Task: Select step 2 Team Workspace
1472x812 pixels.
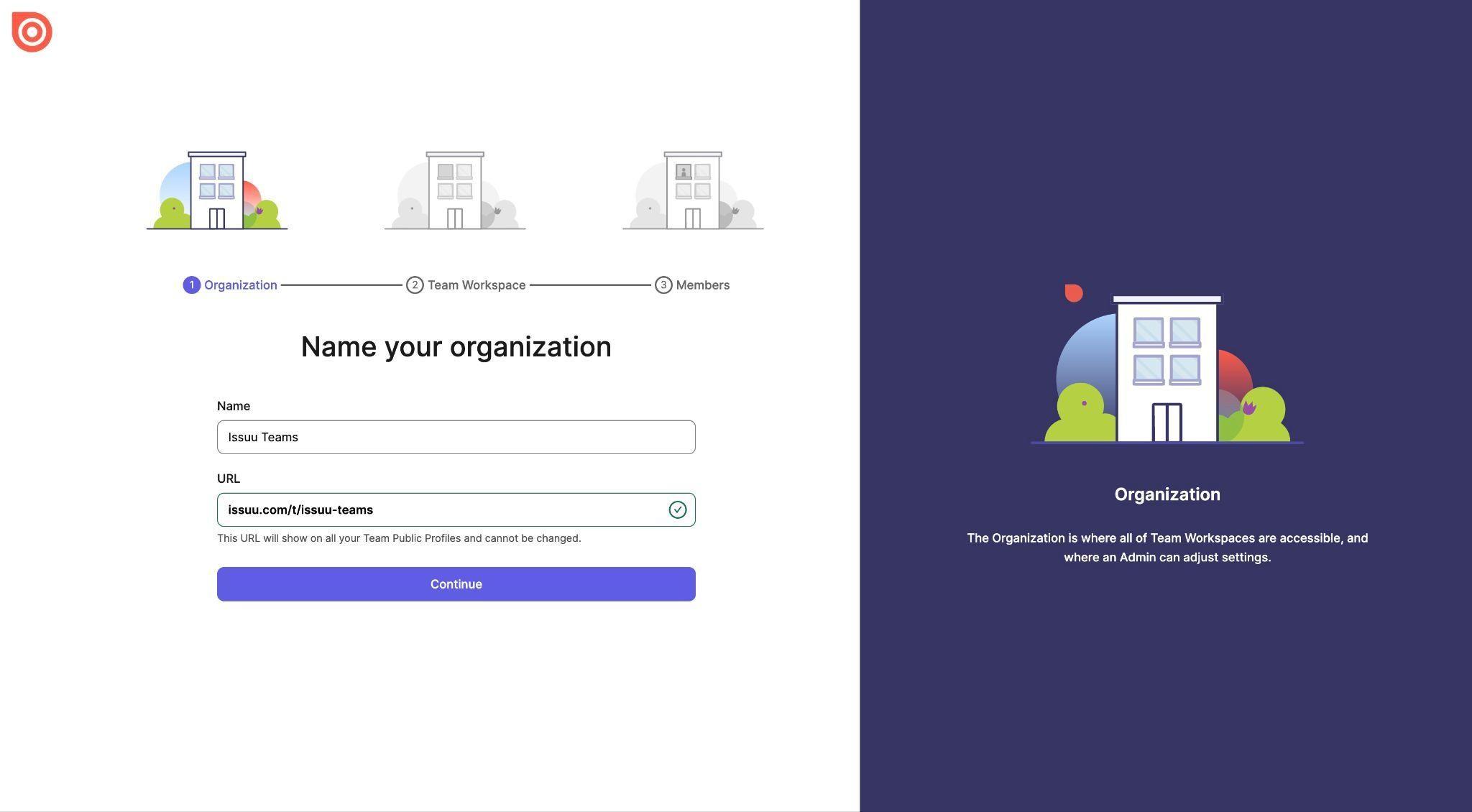Action: pos(466,285)
